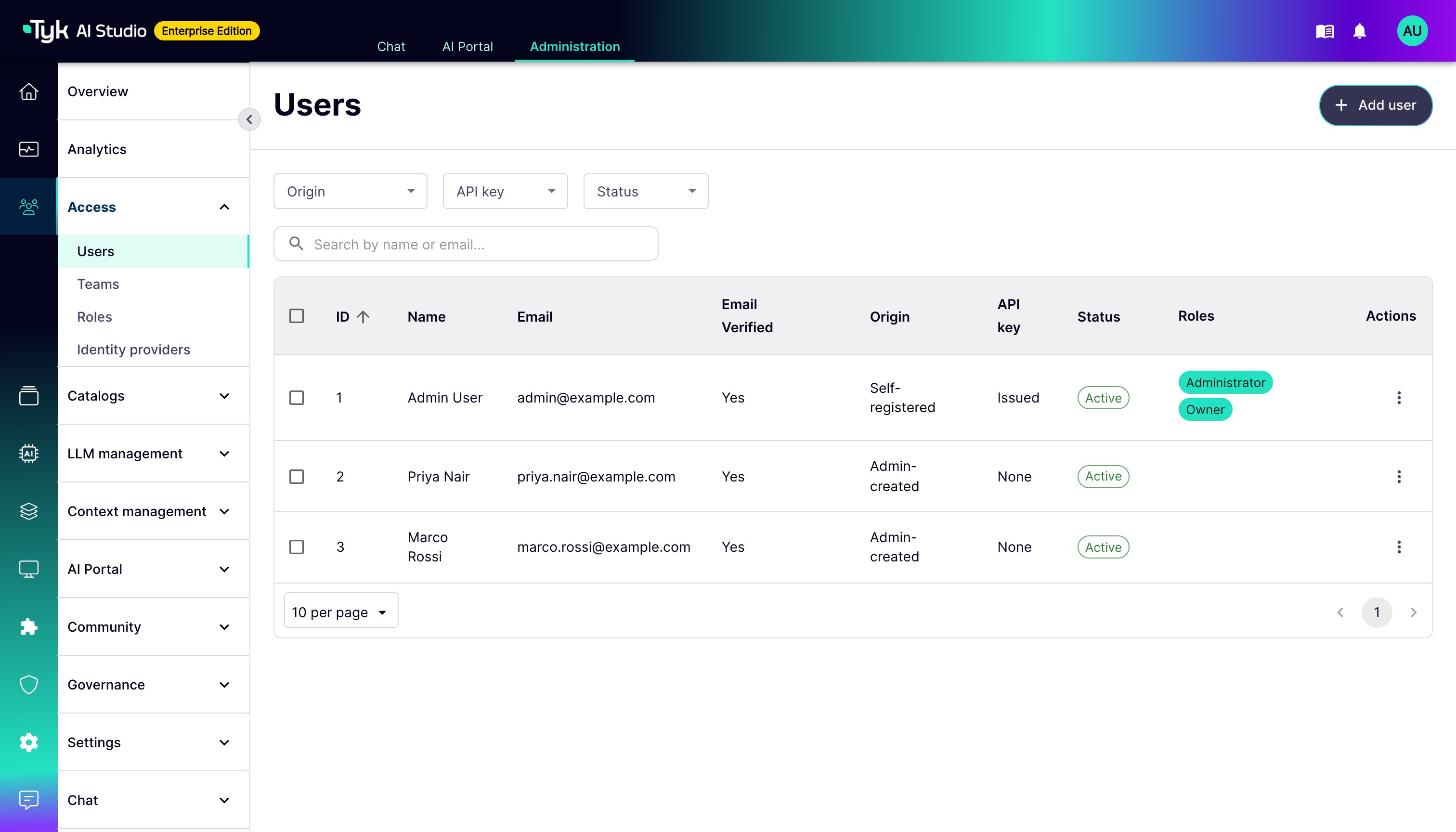Open the API key filter dropdown
The height and width of the screenshot is (832, 1456).
tap(505, 192)
